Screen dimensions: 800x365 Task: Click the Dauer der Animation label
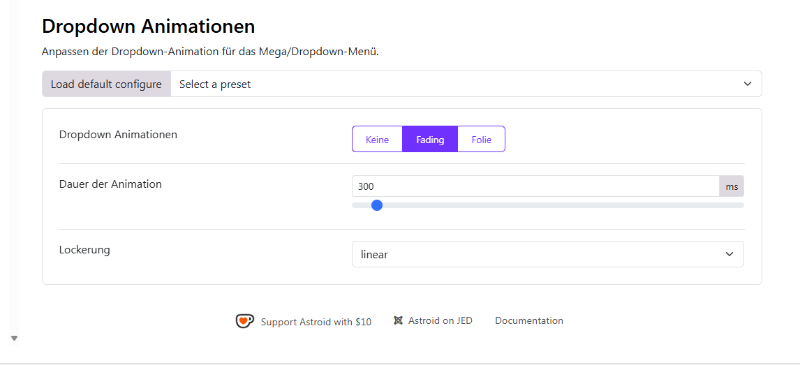(x=110, y=184)
